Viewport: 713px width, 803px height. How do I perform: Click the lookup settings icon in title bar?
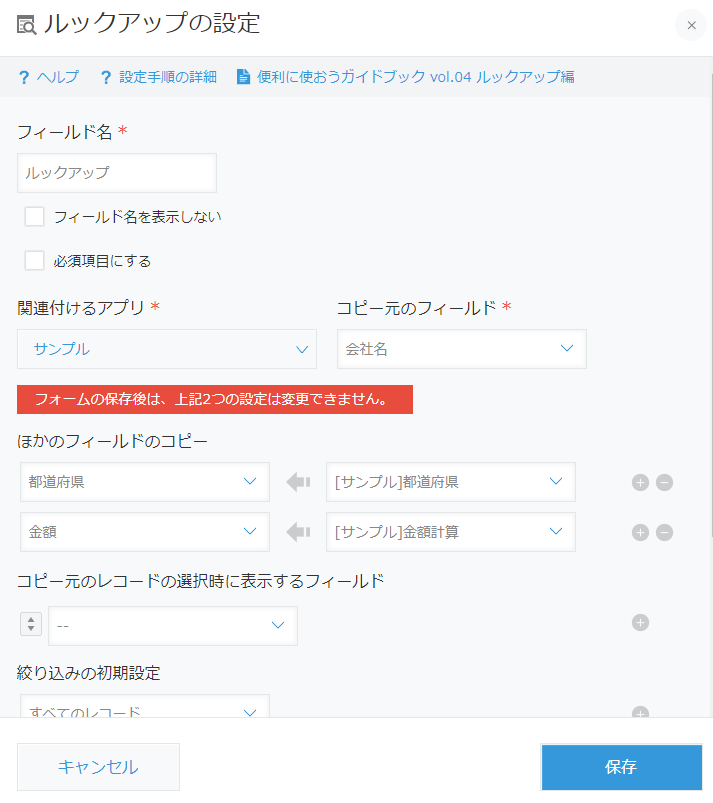point(28,23)
